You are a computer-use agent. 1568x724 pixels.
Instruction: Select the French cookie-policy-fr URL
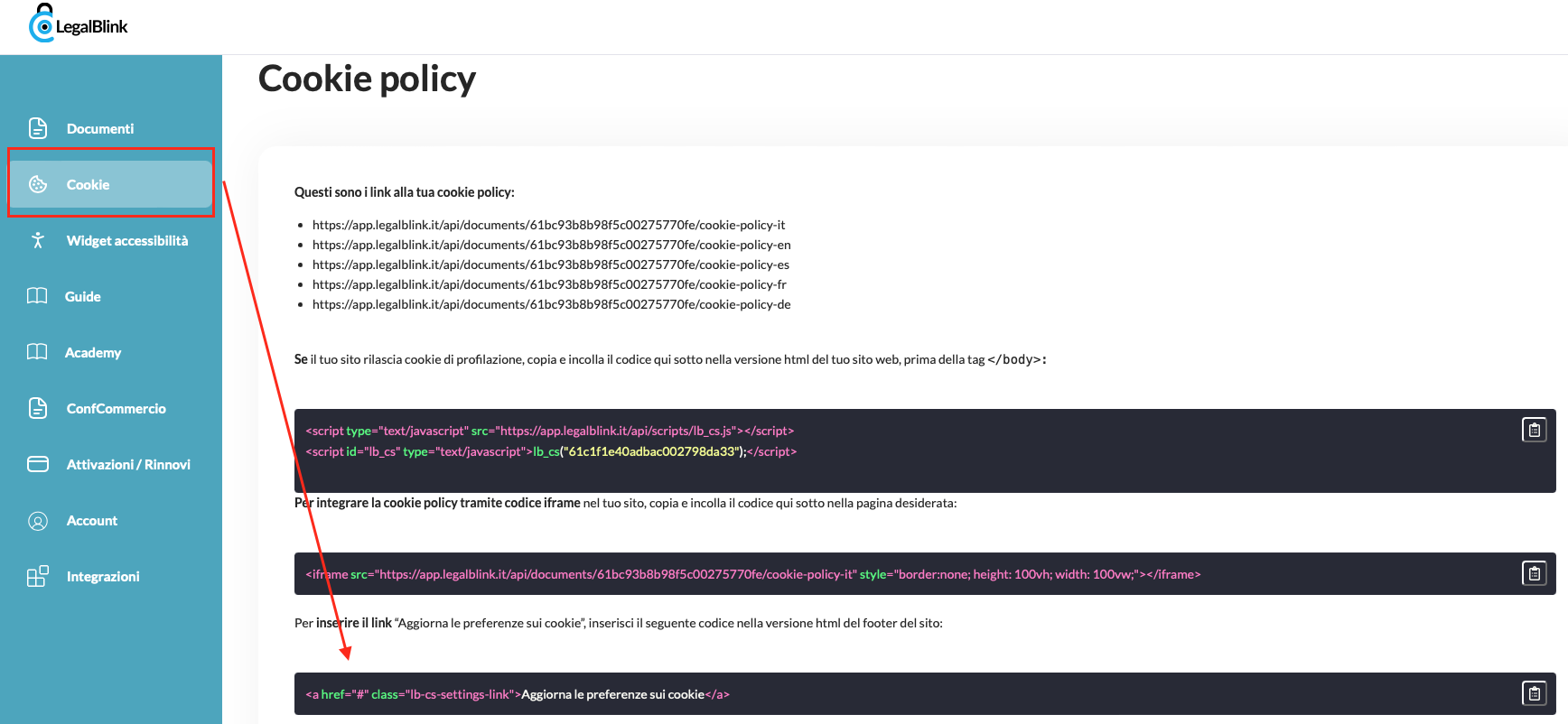point(549,284)
